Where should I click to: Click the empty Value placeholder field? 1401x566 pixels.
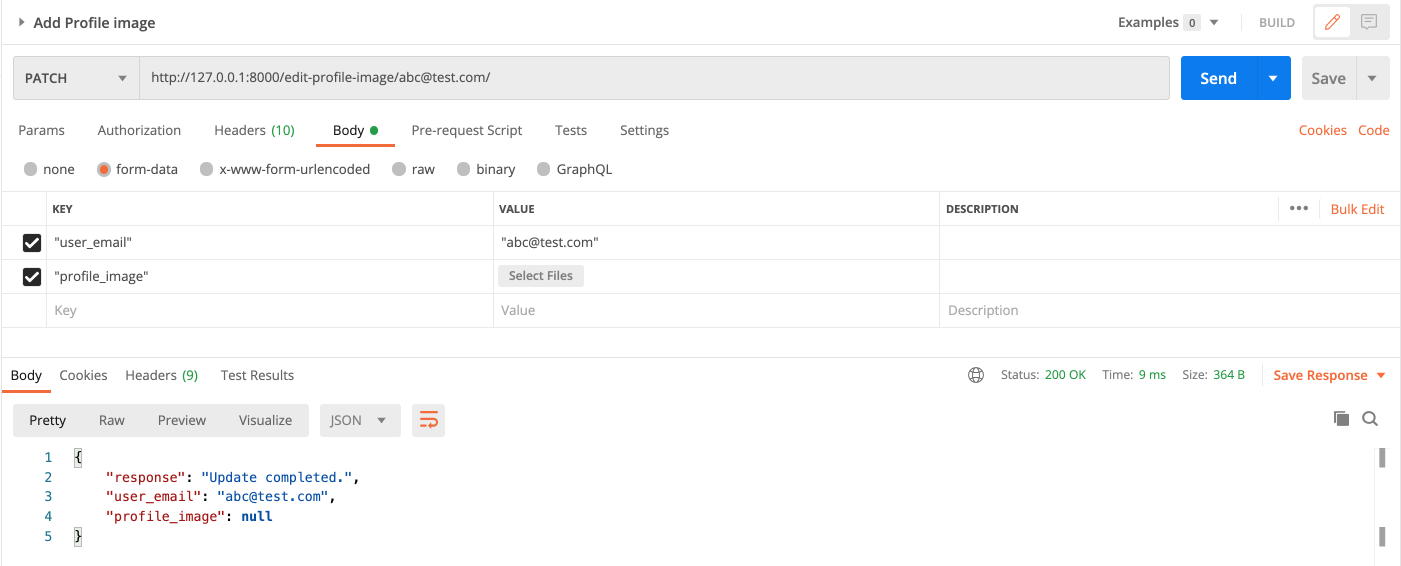point(716,311)
